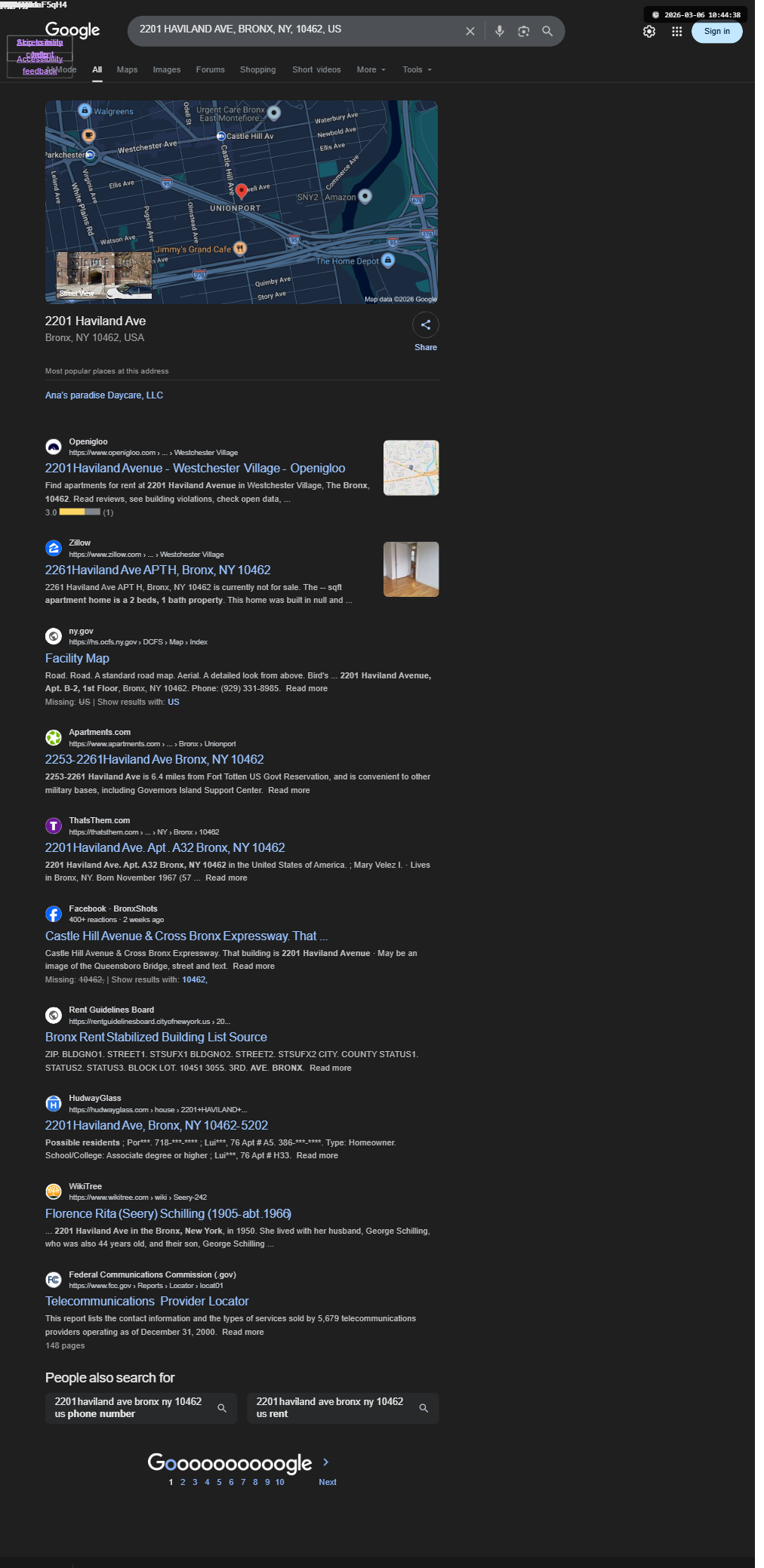Open the Street View thumbnail
The height and width of the screenshot is (1568, 764).
(x=104, y=275)
